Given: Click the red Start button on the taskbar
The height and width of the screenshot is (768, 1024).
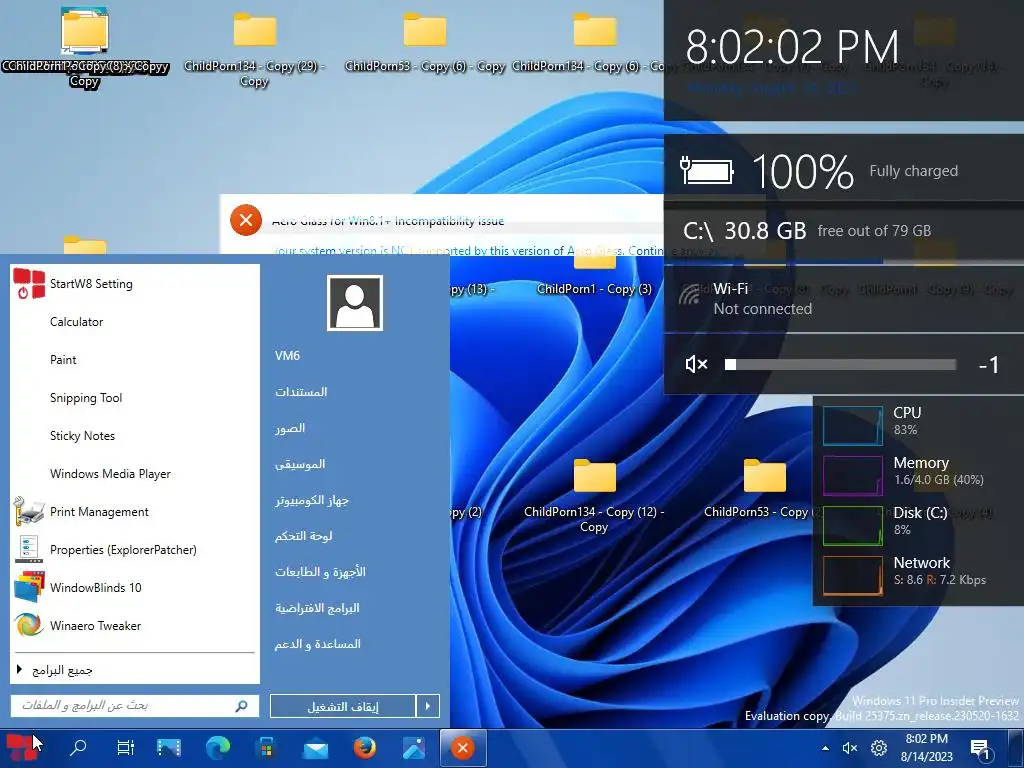Looking at the screenshot, I should [22, 748].
